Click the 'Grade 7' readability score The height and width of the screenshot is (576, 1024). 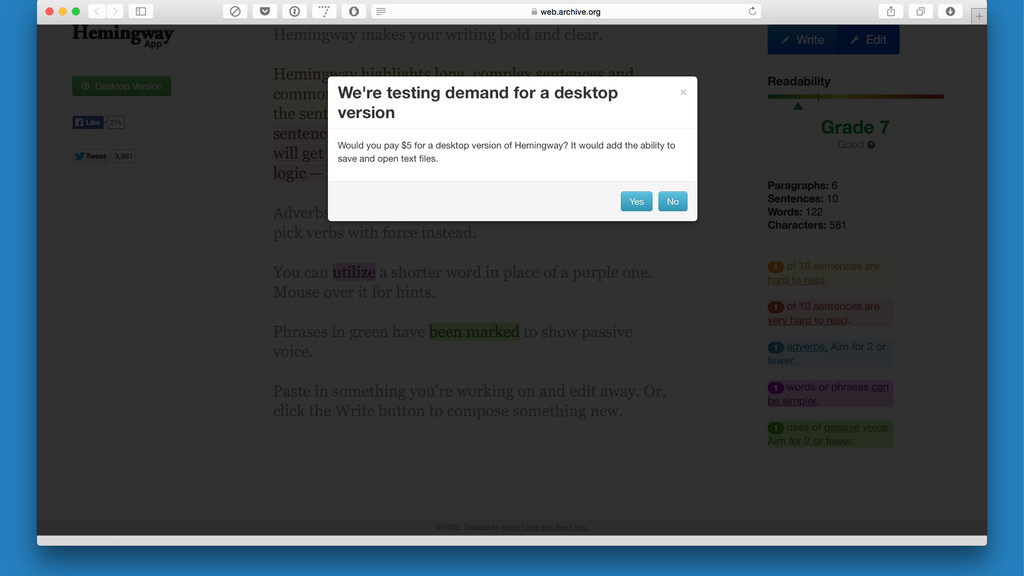coord(855,127)
